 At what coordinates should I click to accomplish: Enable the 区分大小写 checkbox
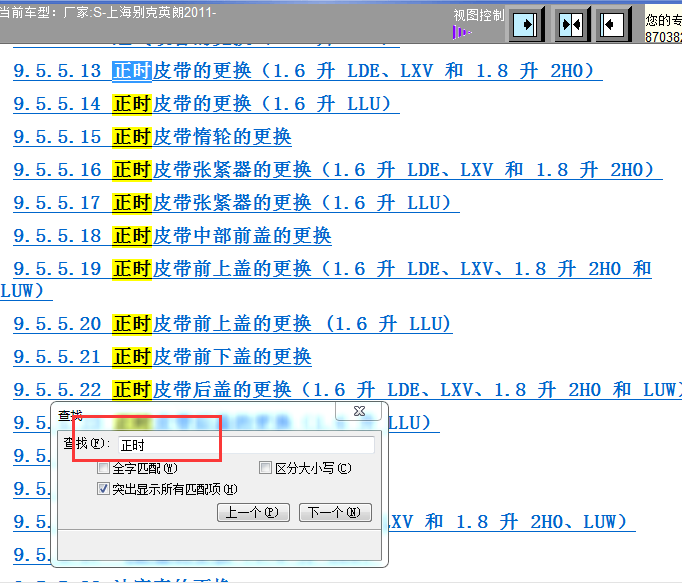tap(265, 468)
